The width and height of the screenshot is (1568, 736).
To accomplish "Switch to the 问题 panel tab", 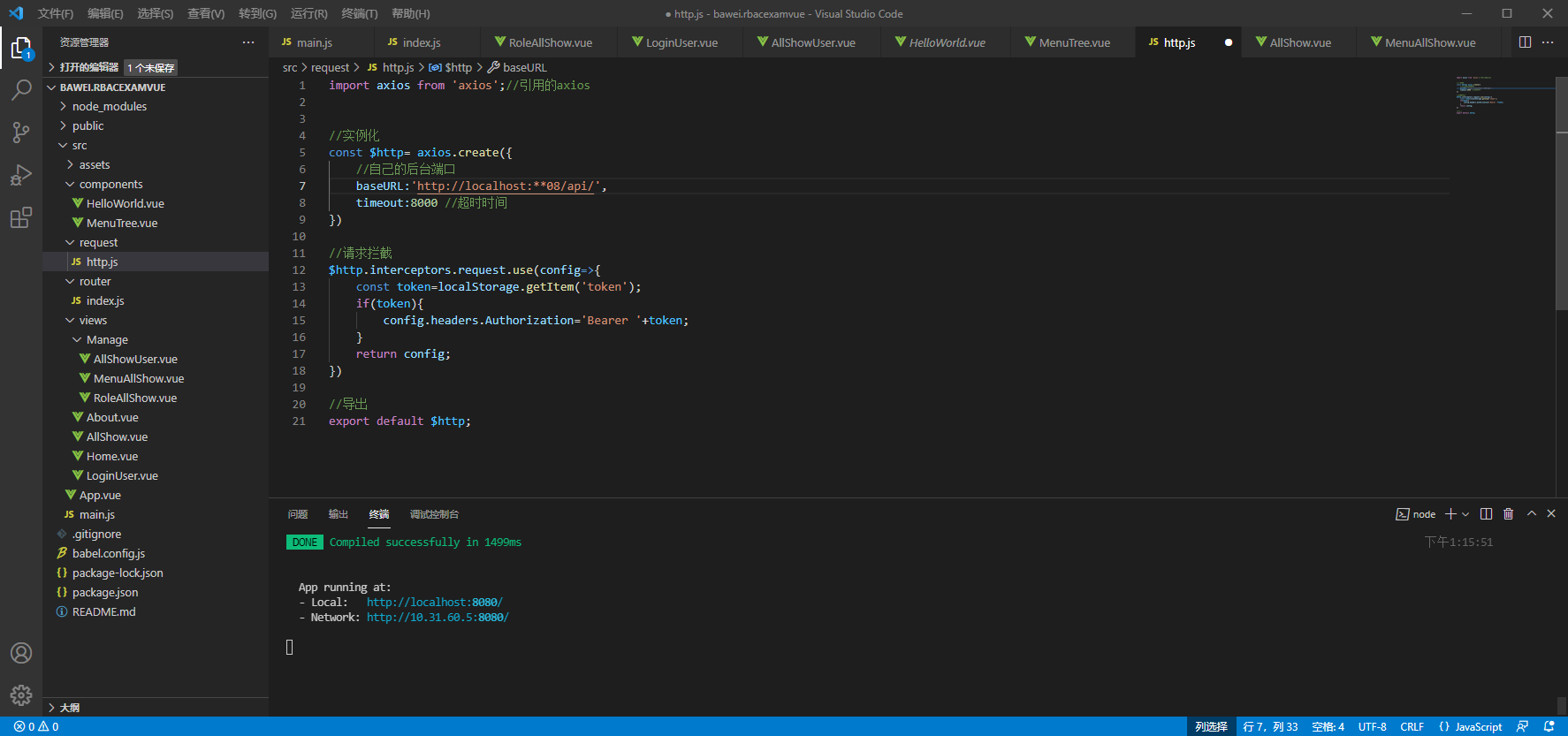I will click(298, 514).
